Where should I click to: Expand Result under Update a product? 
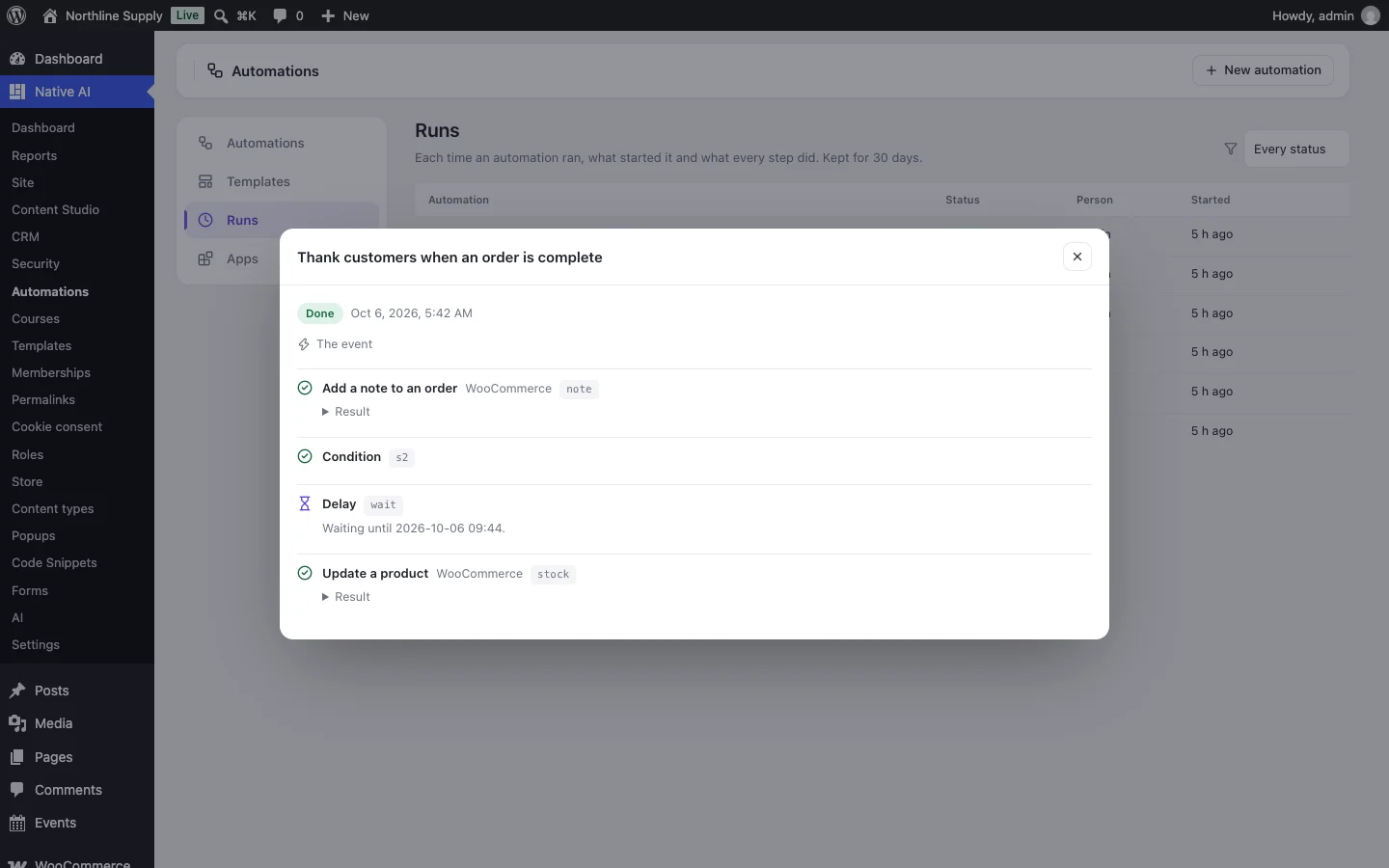click(346, 597)
